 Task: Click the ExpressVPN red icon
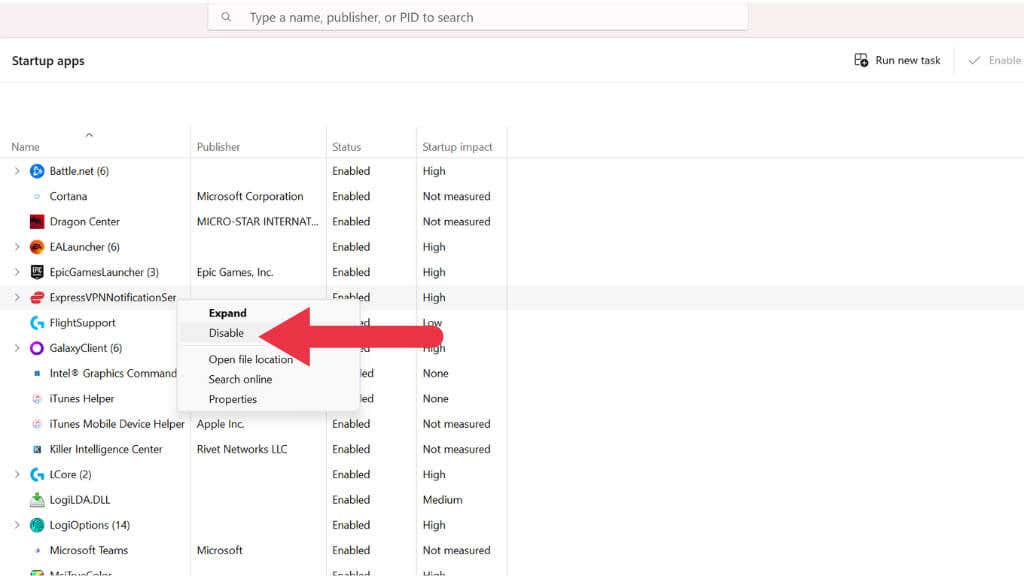37,298
